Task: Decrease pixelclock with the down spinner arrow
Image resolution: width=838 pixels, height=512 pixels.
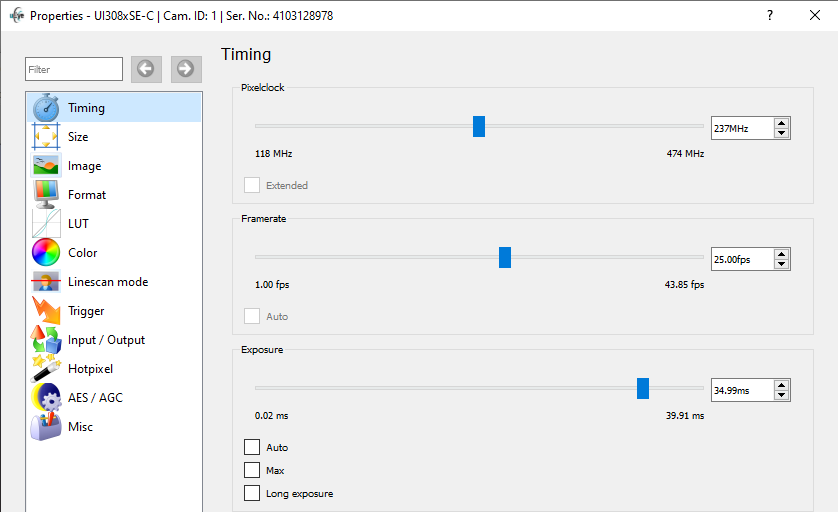Action: (781, 133)
